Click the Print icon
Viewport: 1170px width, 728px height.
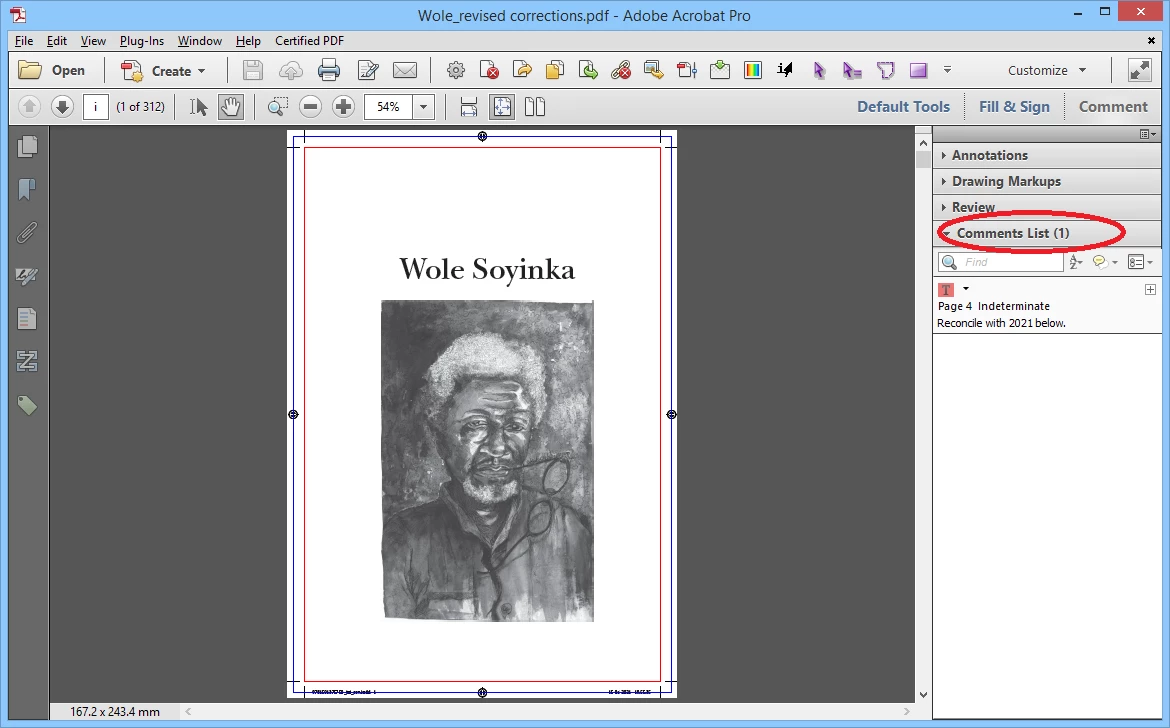329,71
